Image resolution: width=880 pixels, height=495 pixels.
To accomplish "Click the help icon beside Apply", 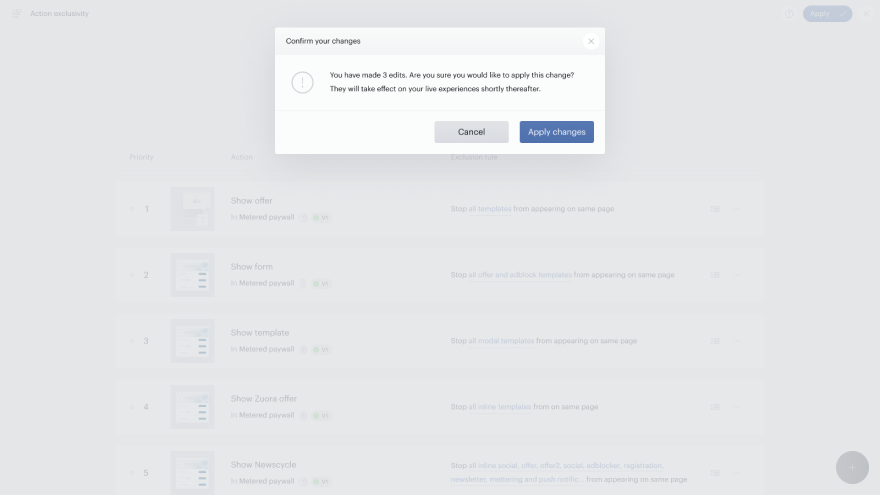I will point(789,13).
